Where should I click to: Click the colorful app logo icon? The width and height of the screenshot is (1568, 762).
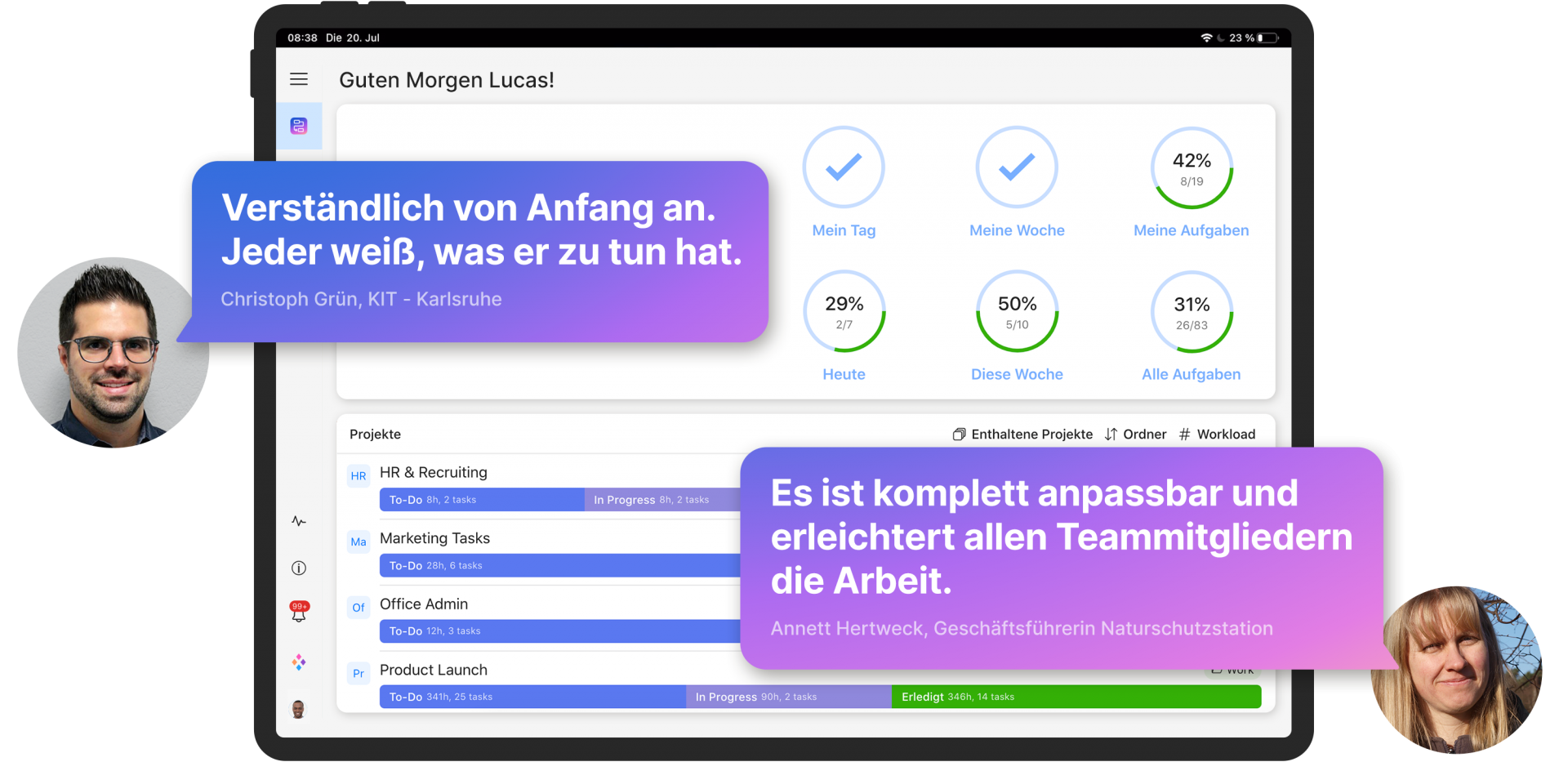299,662
